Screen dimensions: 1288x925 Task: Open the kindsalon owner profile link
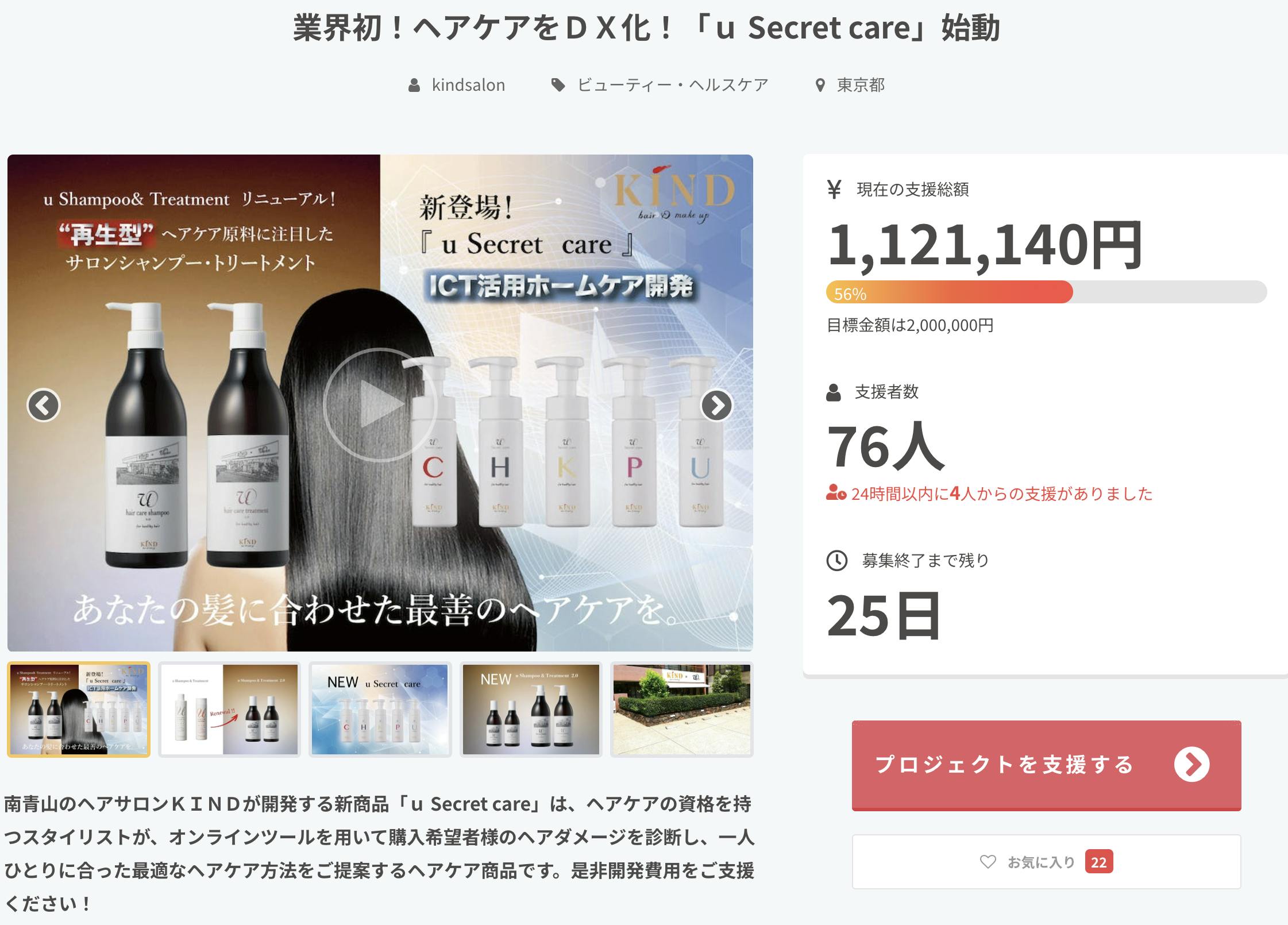[x=468, y=85]
